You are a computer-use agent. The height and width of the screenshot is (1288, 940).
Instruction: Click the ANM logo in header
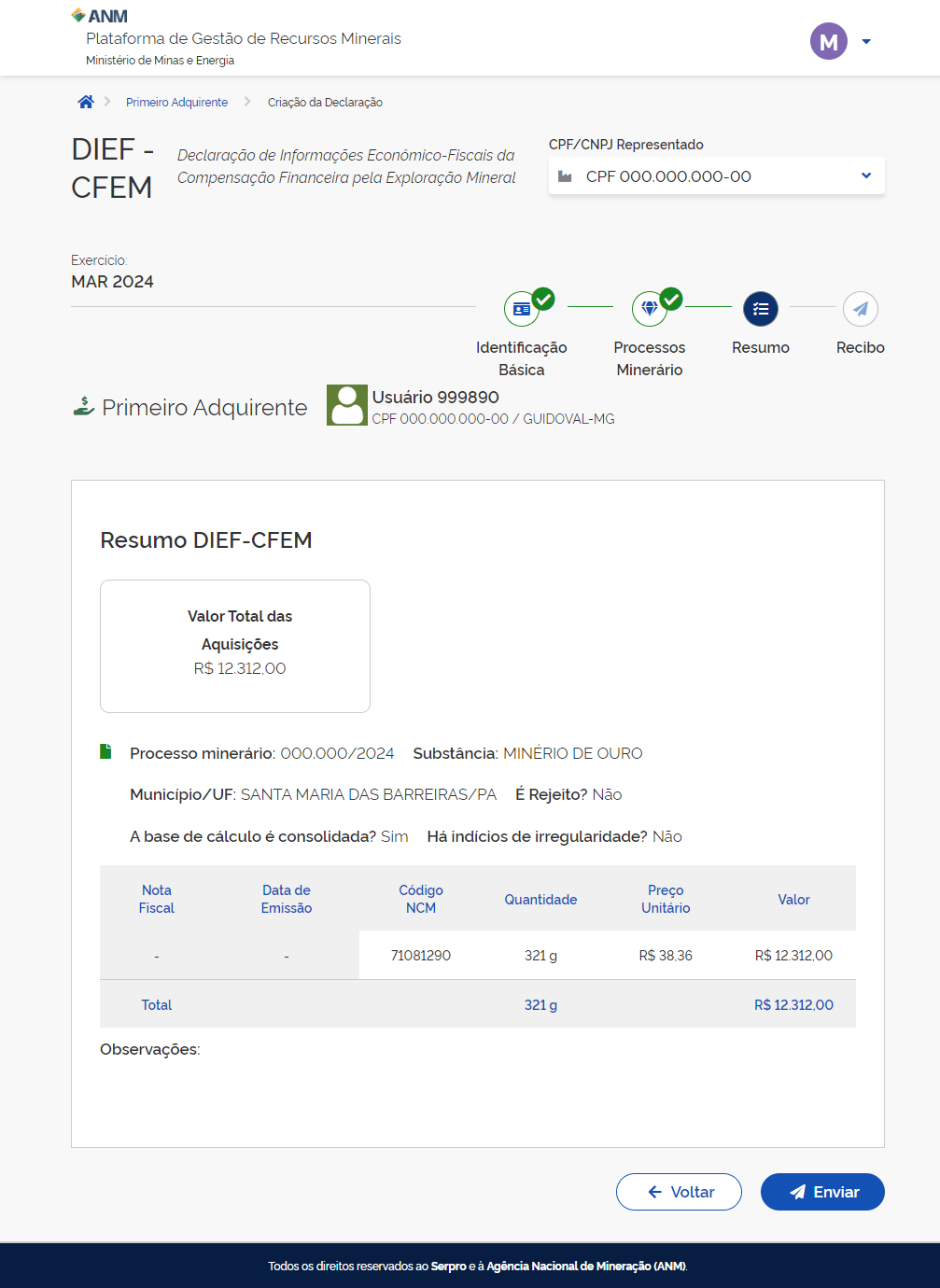point(100,16)
